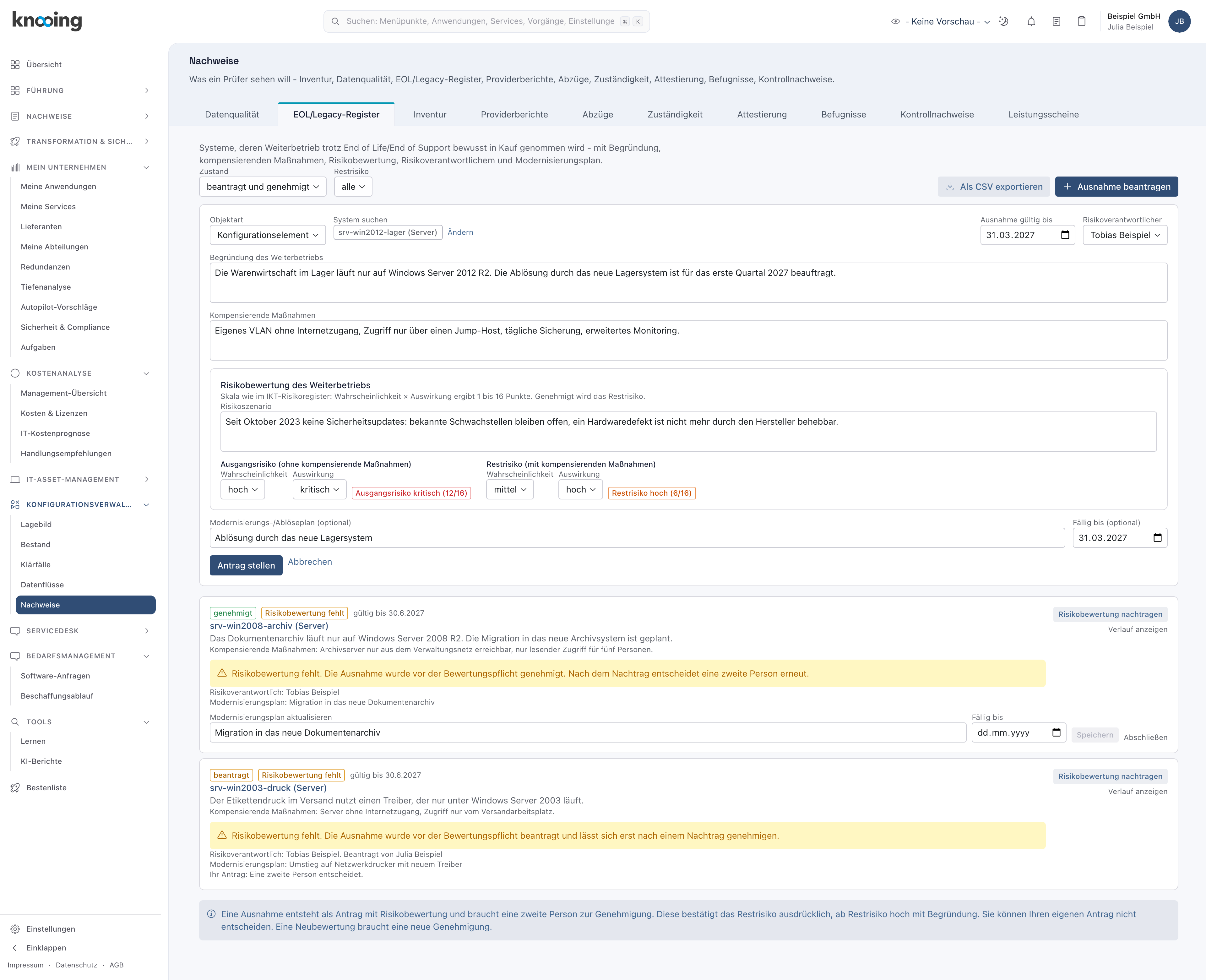The width and height of the screenshot is (1206, 980).
Task: Click the knooing logo
Action: pos(47,21)
